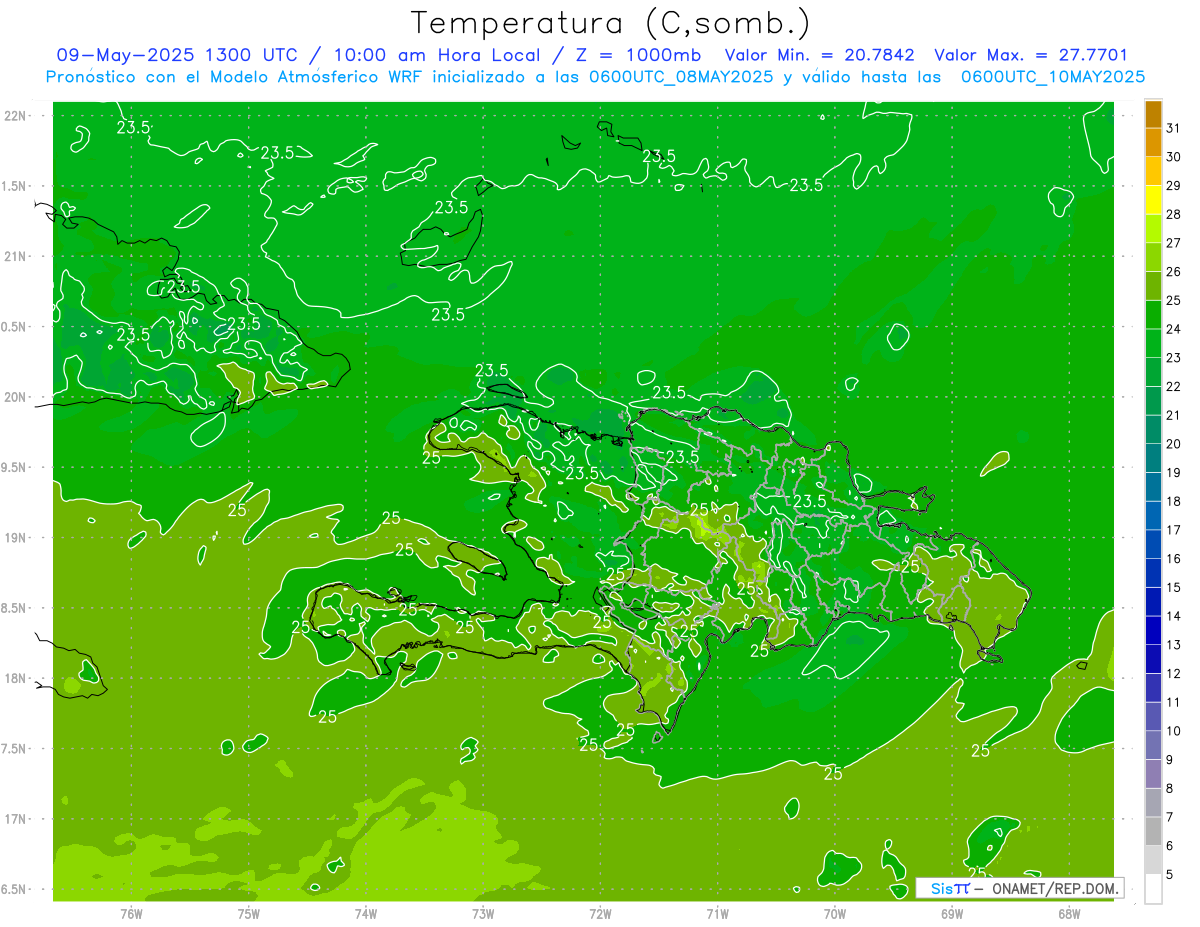Click the '20N' latitude axis label
Viewport: 1200px width, 927px height.
click(16, 398)
